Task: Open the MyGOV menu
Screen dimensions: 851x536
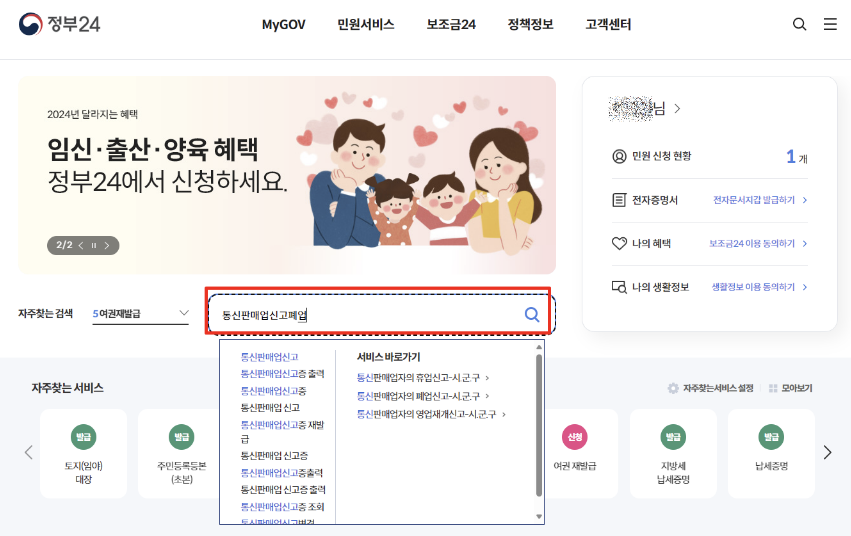Action: 283,24
